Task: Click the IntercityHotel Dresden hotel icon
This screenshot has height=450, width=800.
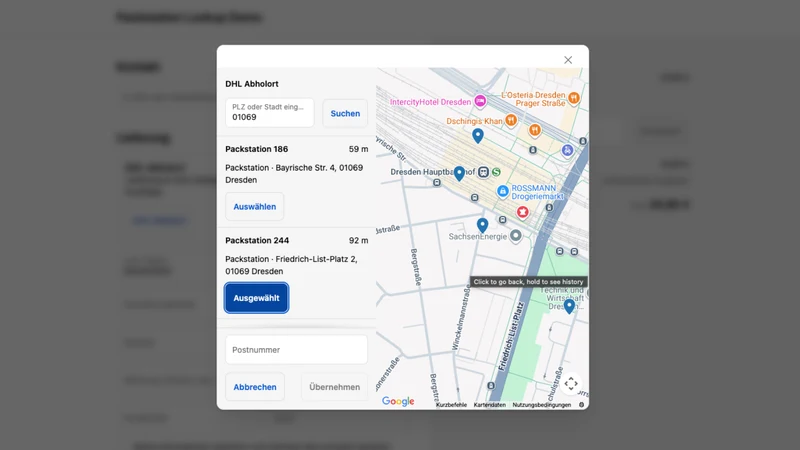Action: coord(480,101)
